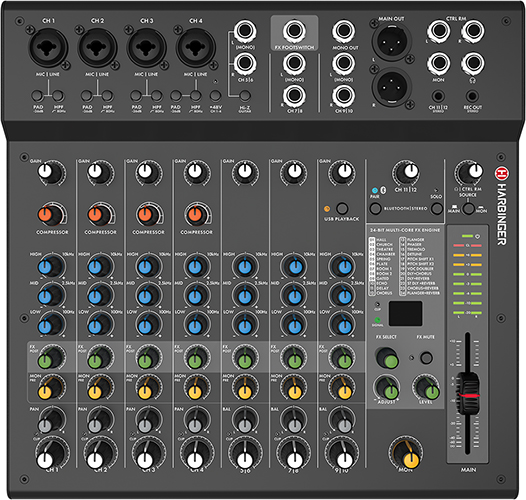526x500 pixels.
Task: Toggle the +48V phantom power switch
Action: coord(215,96)
